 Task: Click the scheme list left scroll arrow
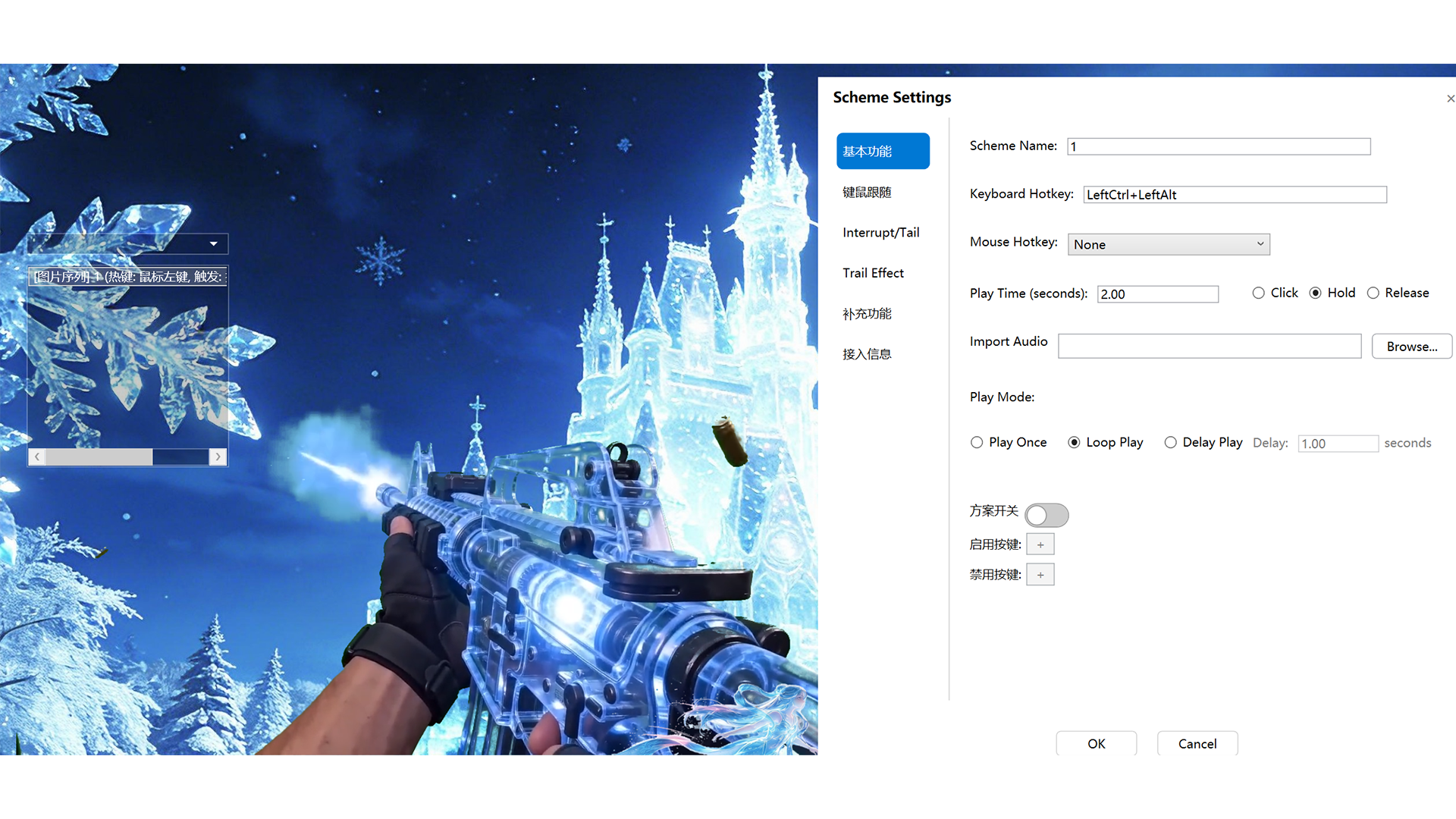pyautogui.click(x=36, y=457)
